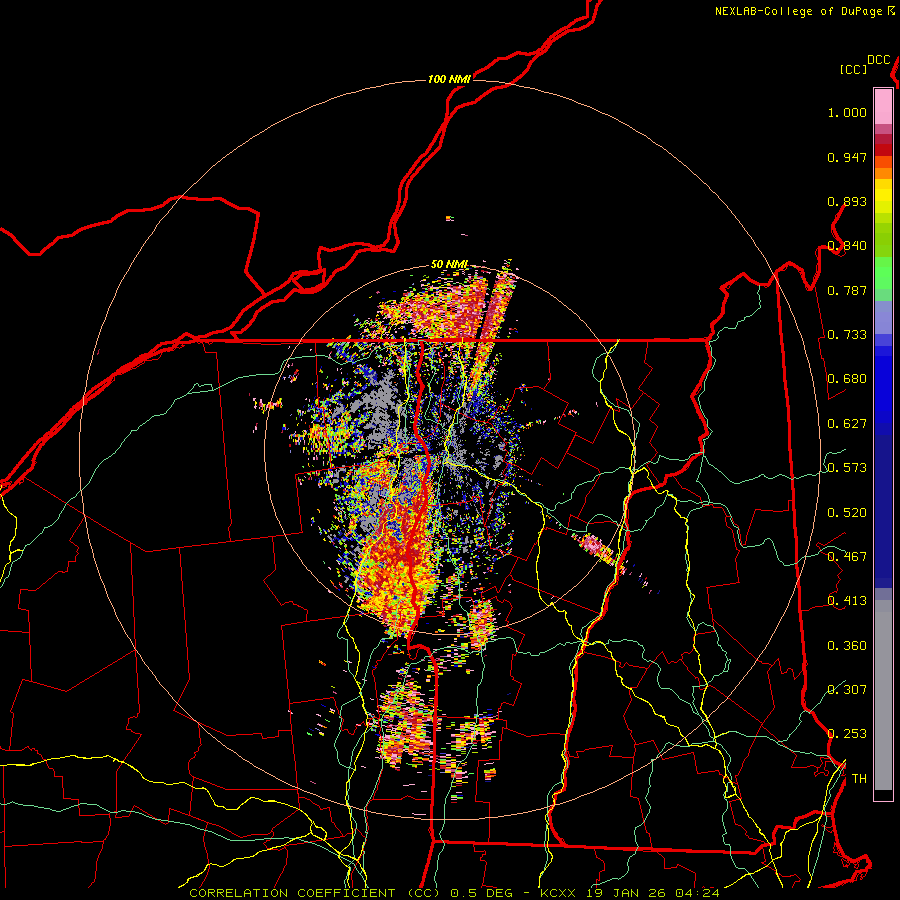Click the [CC] unit label
Viewport: 900px width, 900px height.
tap(853, 69)
